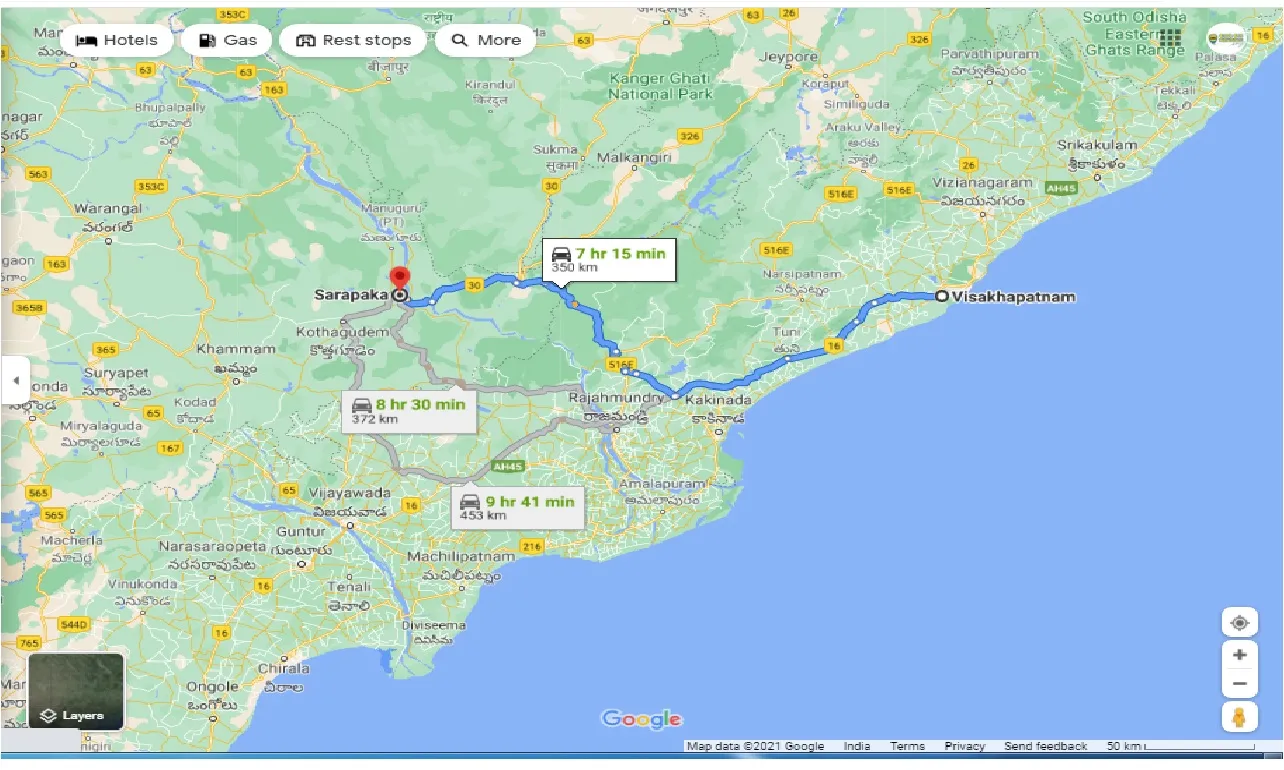The height and width of the screenshot is (770, 1284).
Task: Click the Kirandul town label
Action: click(490, 87)
